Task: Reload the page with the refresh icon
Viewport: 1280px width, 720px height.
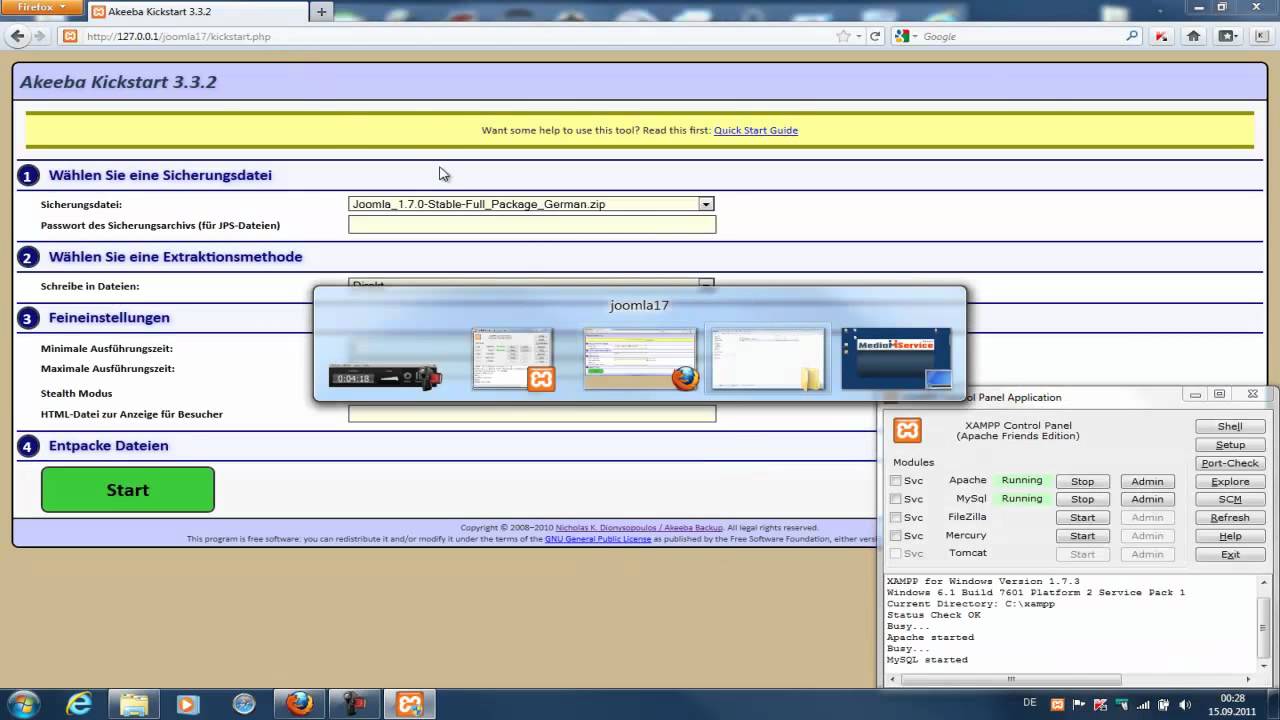Action: coord(875,36)
